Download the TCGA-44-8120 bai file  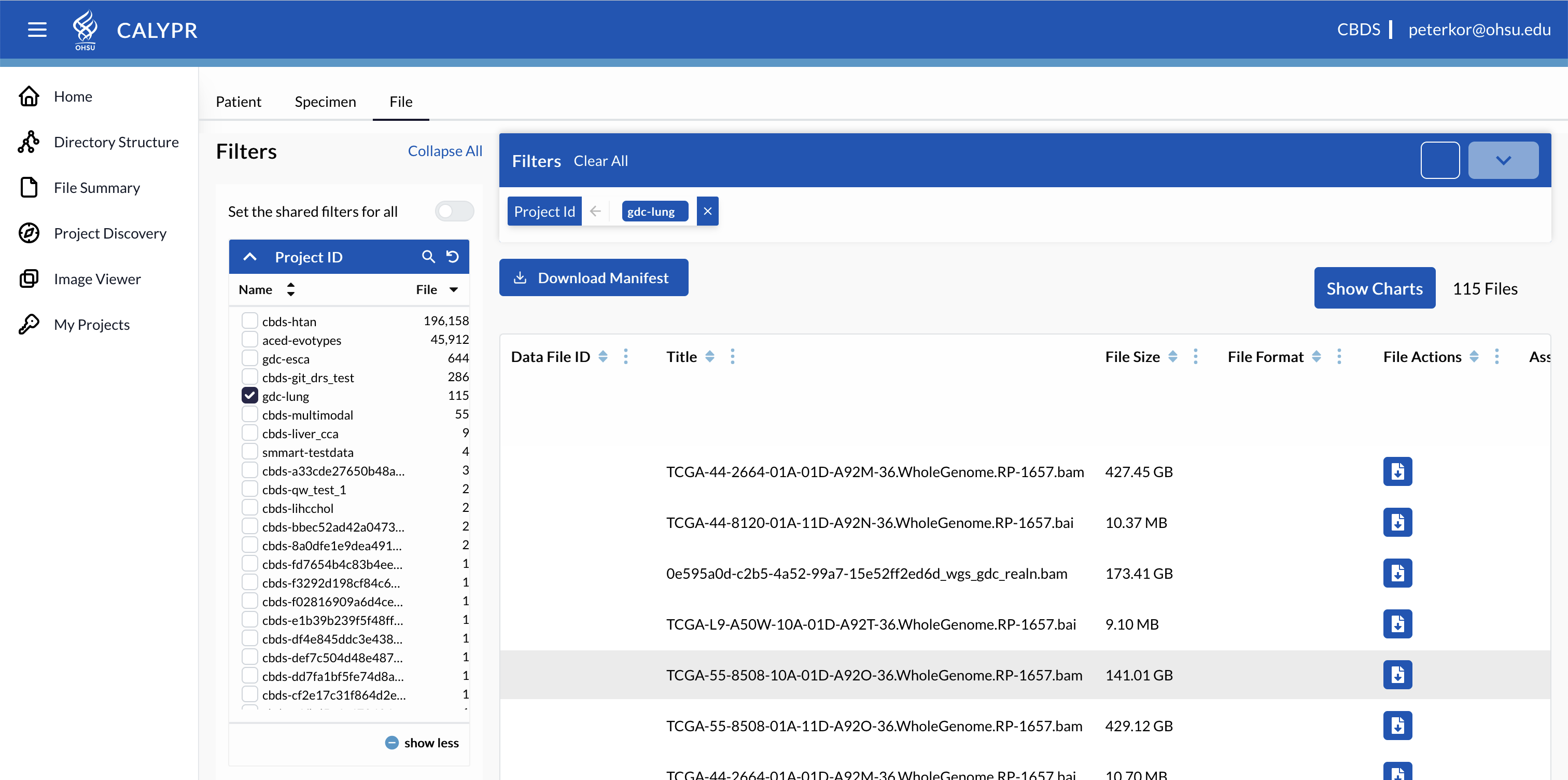point(1397,522)
